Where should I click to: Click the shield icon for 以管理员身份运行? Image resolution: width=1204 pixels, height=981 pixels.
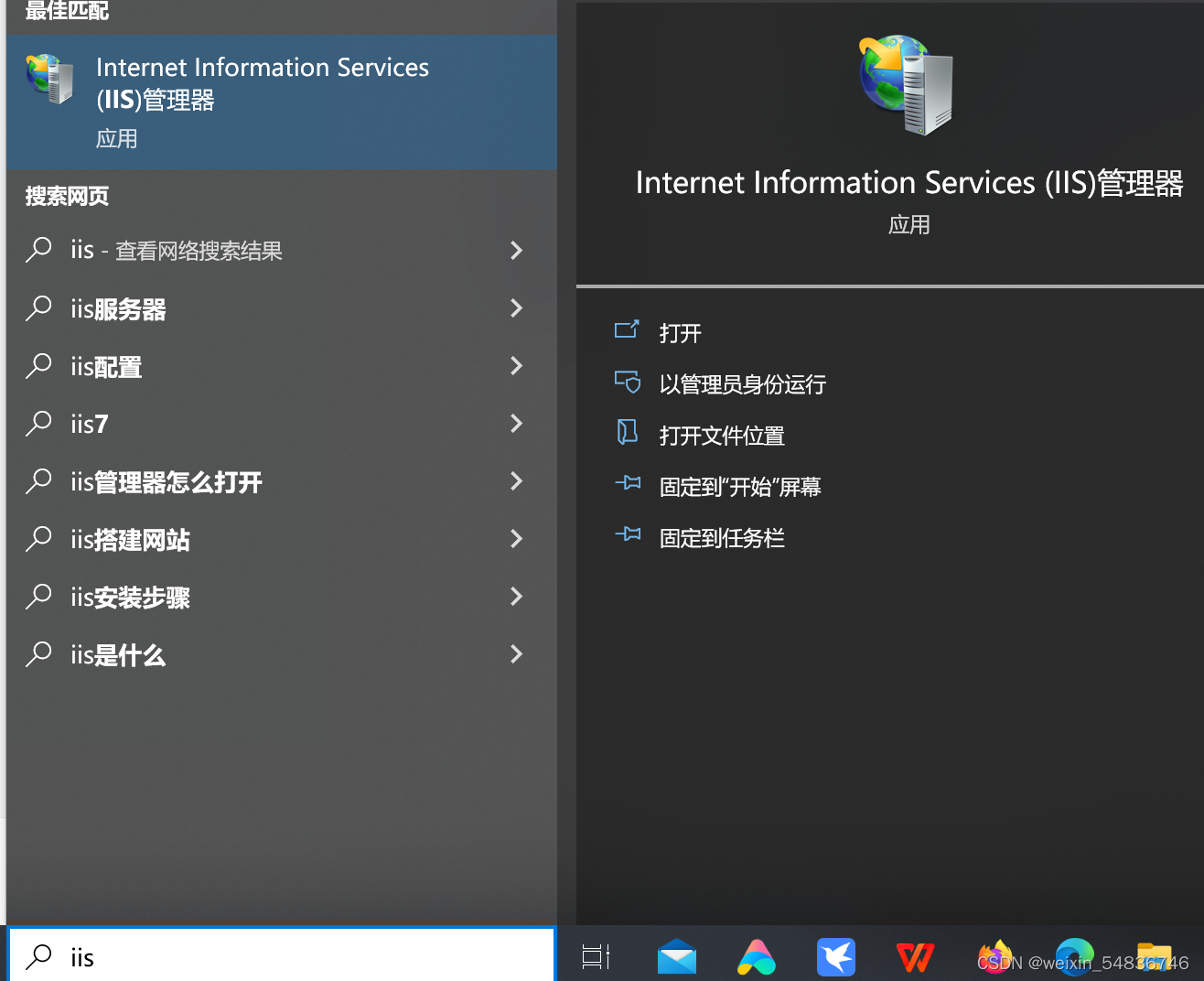pyautogui.click(x=627, y=382)
